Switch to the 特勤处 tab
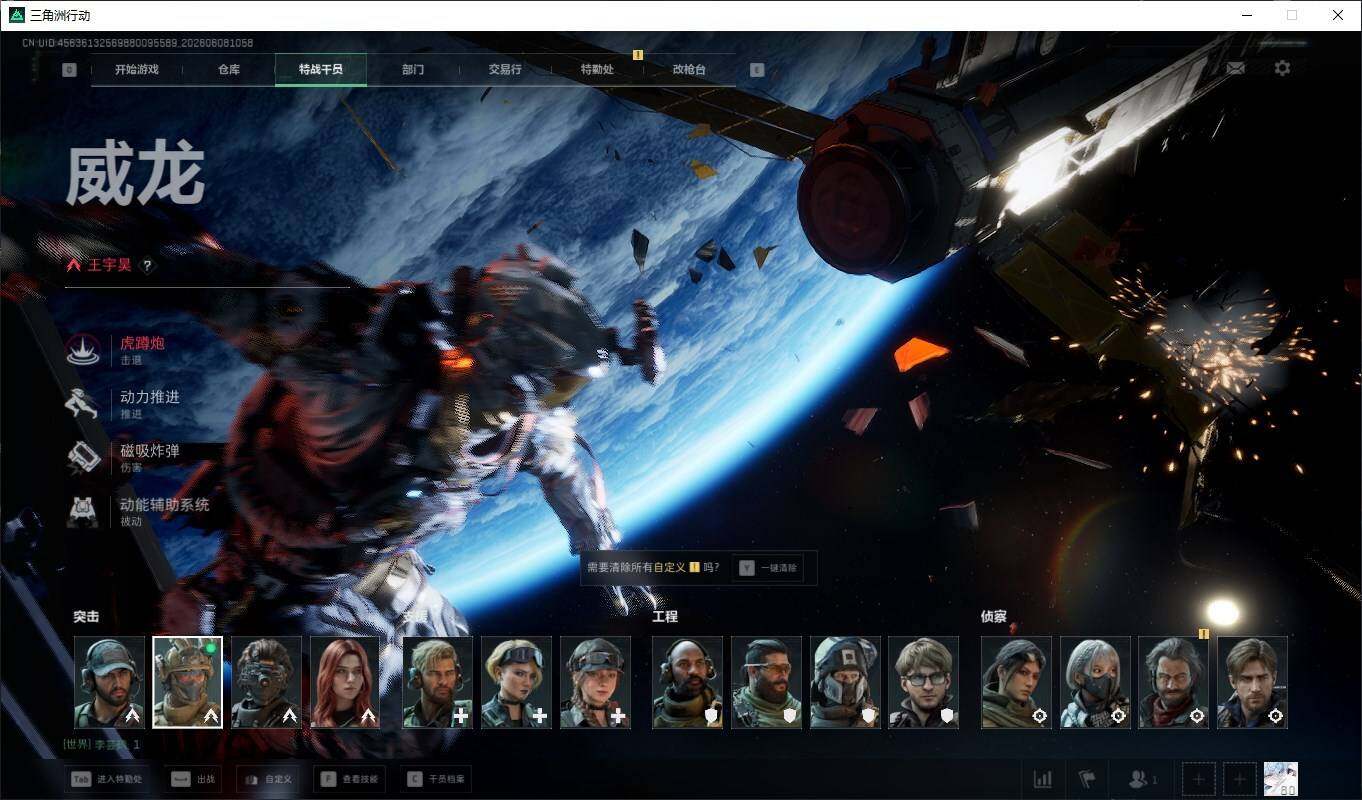This screenshot has height=800, width=1362. (x=597, y=70)
